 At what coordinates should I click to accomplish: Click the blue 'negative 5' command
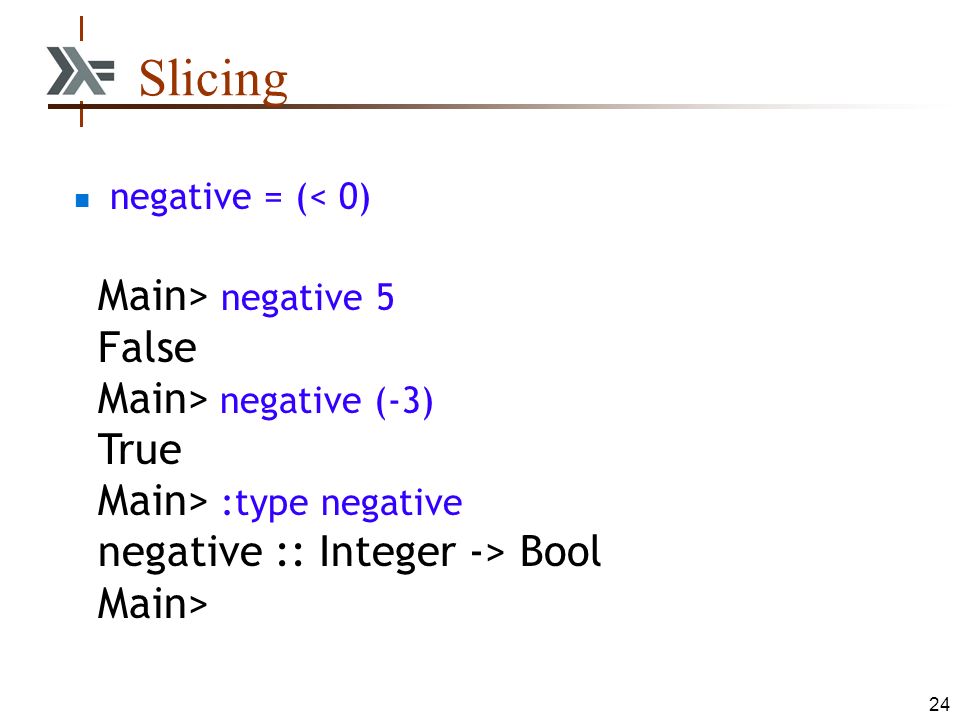click(x=307, y=298)
